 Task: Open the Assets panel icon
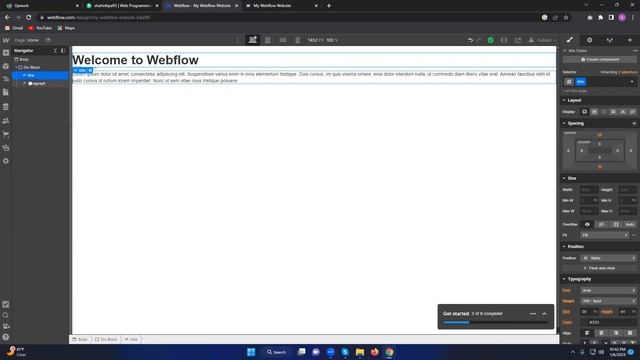[6, 148]
